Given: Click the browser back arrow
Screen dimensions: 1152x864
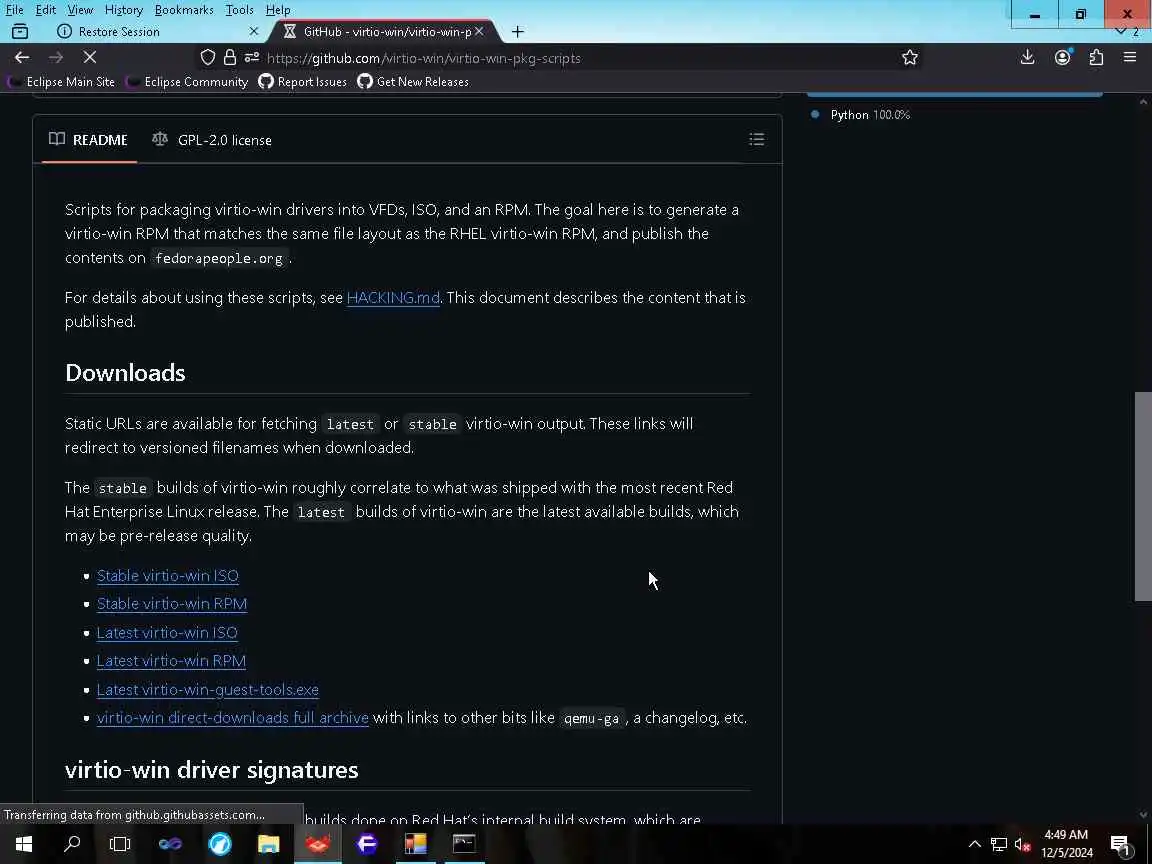Looking at the screenshot, I should tap(22, 57).
